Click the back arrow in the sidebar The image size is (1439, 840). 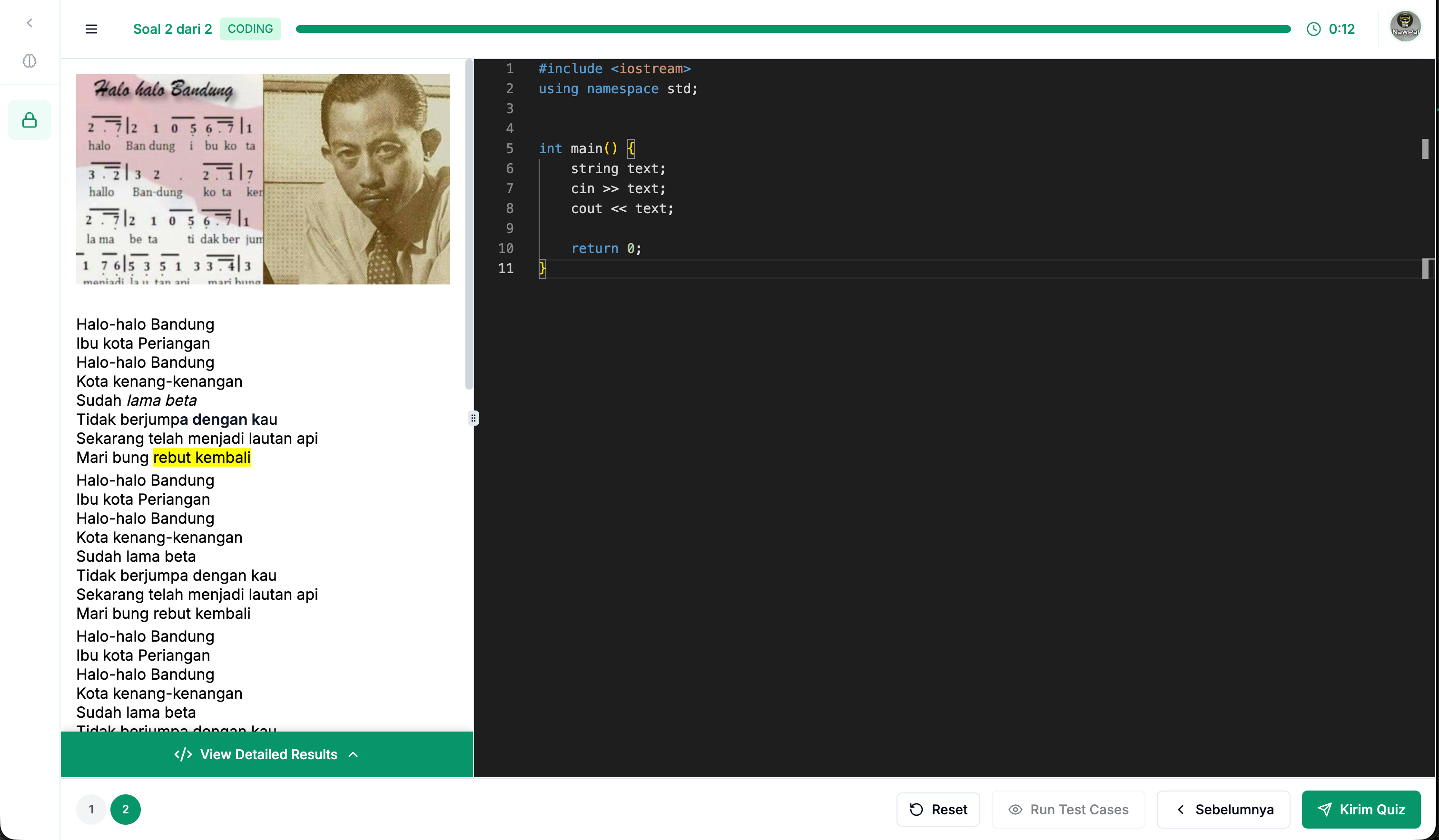click(29, 22)
